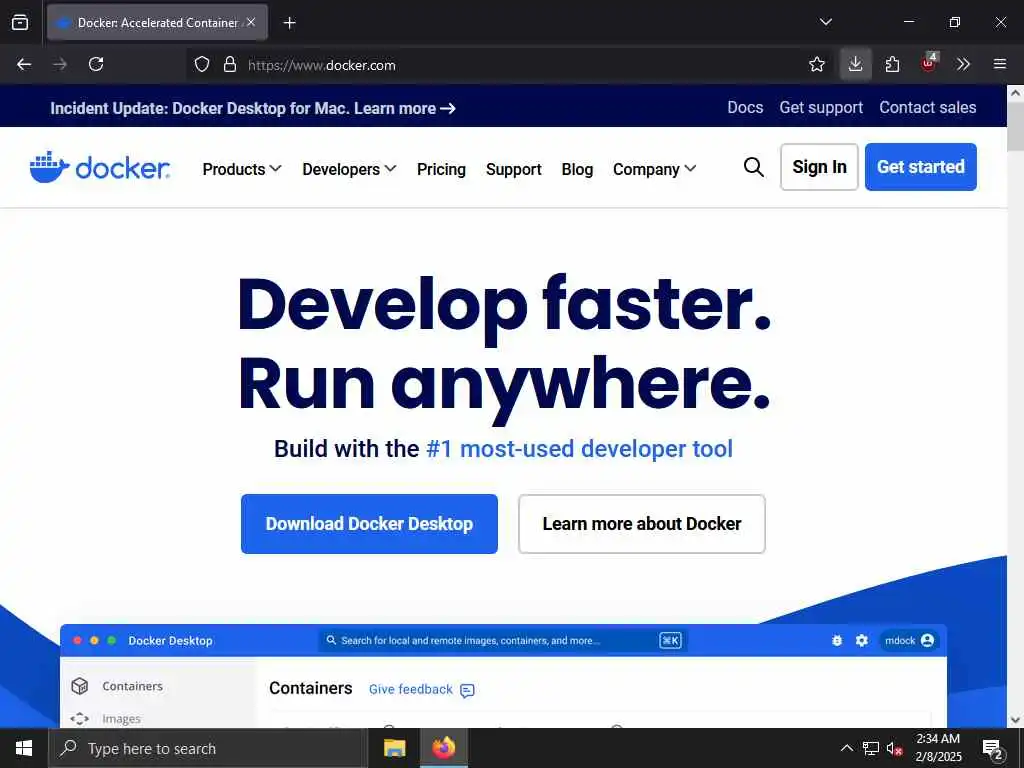Screen dimensions: 1024x768
Task: Open the network tray icon
Action: (x=871, y=748)
